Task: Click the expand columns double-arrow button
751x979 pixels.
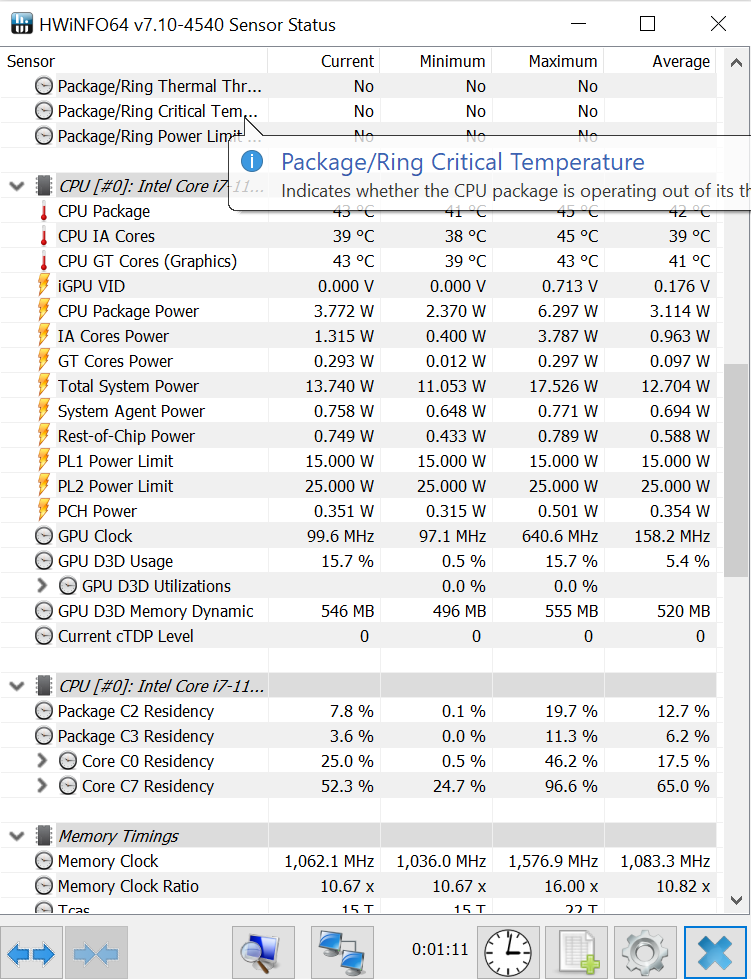Action: 30,954
